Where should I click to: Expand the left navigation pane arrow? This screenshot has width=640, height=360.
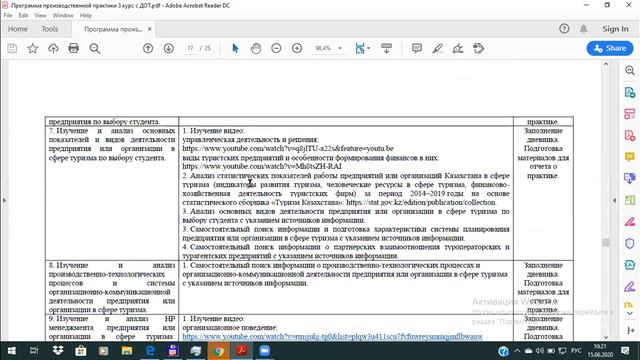pos(4,200)
